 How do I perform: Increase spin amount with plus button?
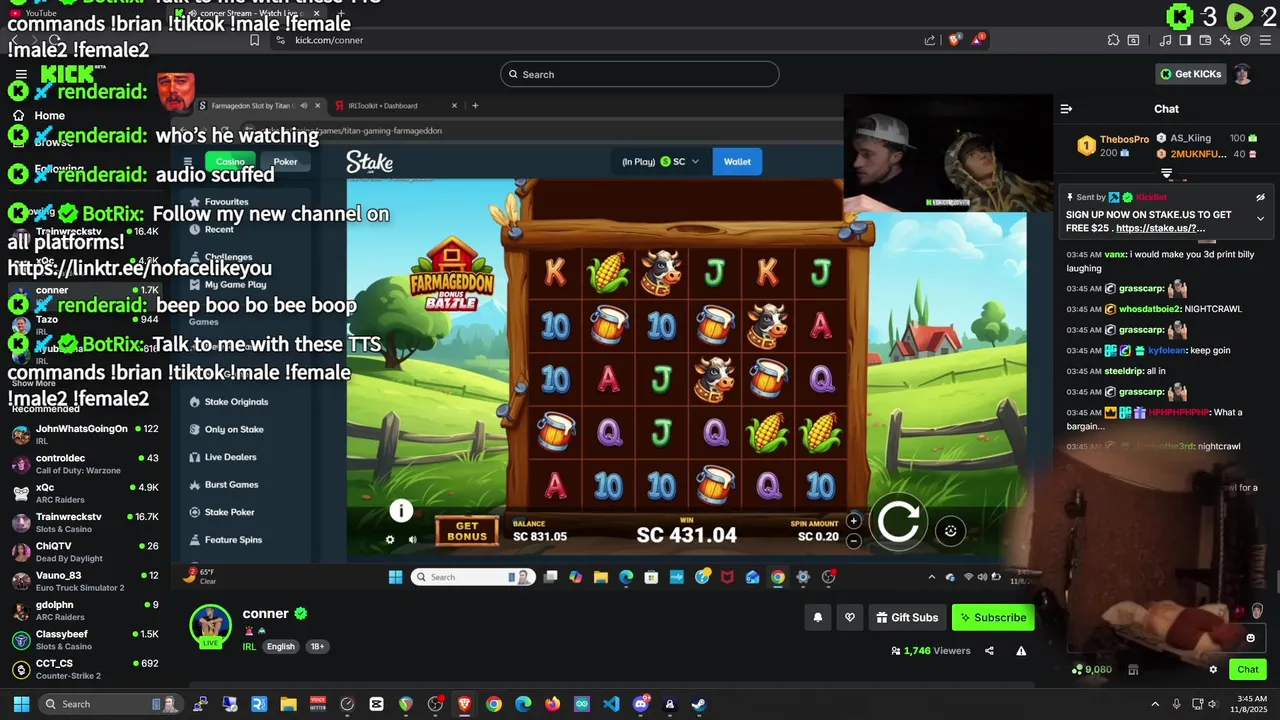point(853,520)
